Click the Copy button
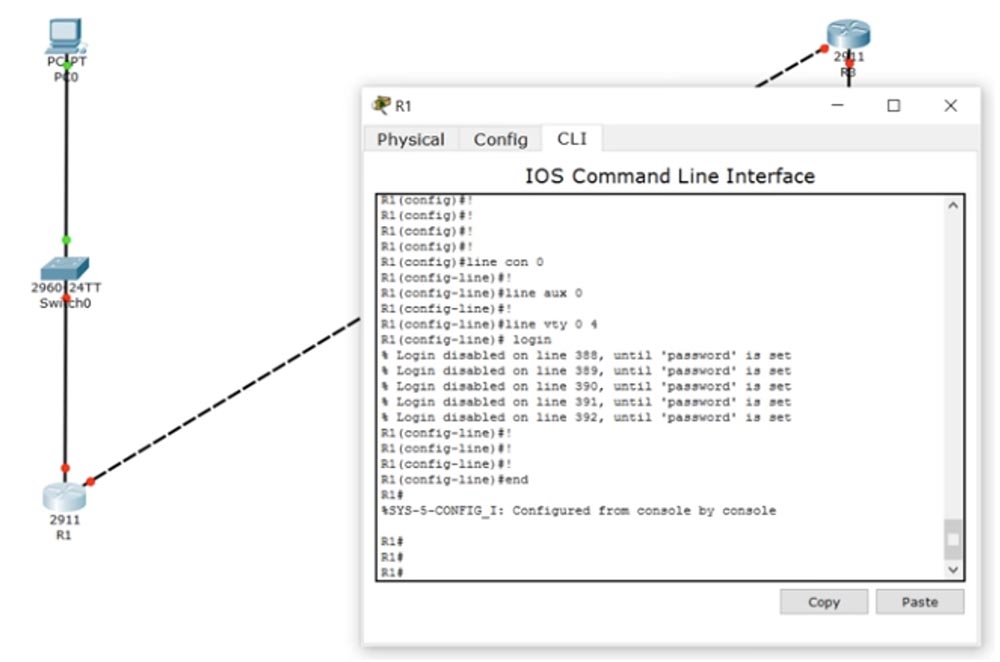This screenshot has height=662, width=1000. coord(823,602)
